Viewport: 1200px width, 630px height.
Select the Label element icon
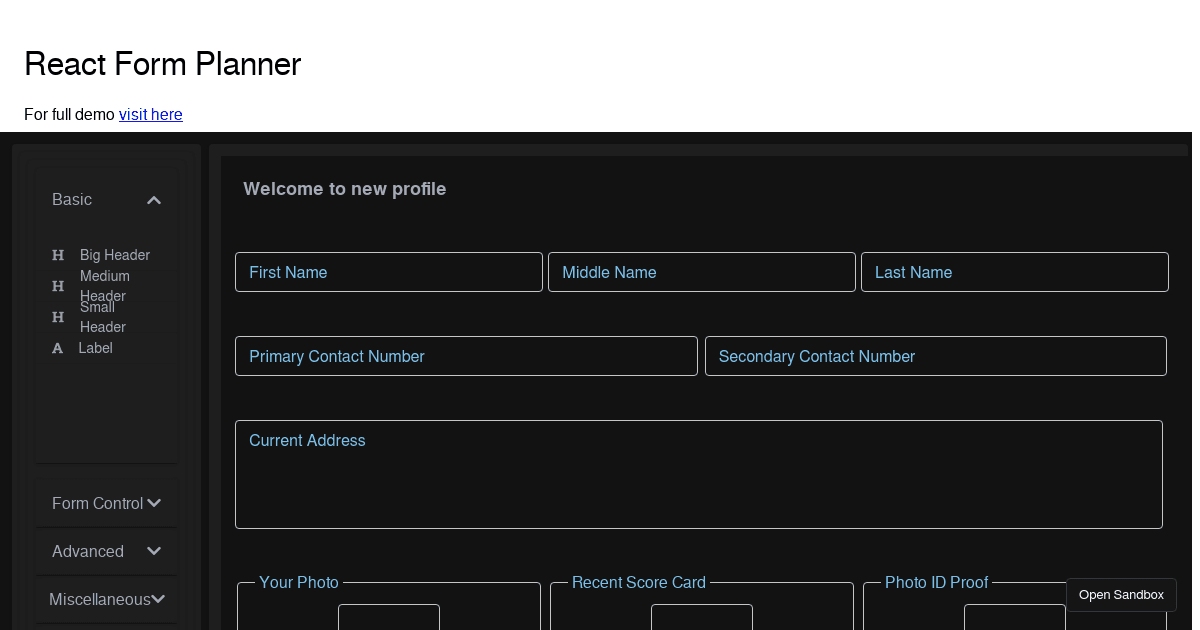pyautogui.click(x=57, y=348)
